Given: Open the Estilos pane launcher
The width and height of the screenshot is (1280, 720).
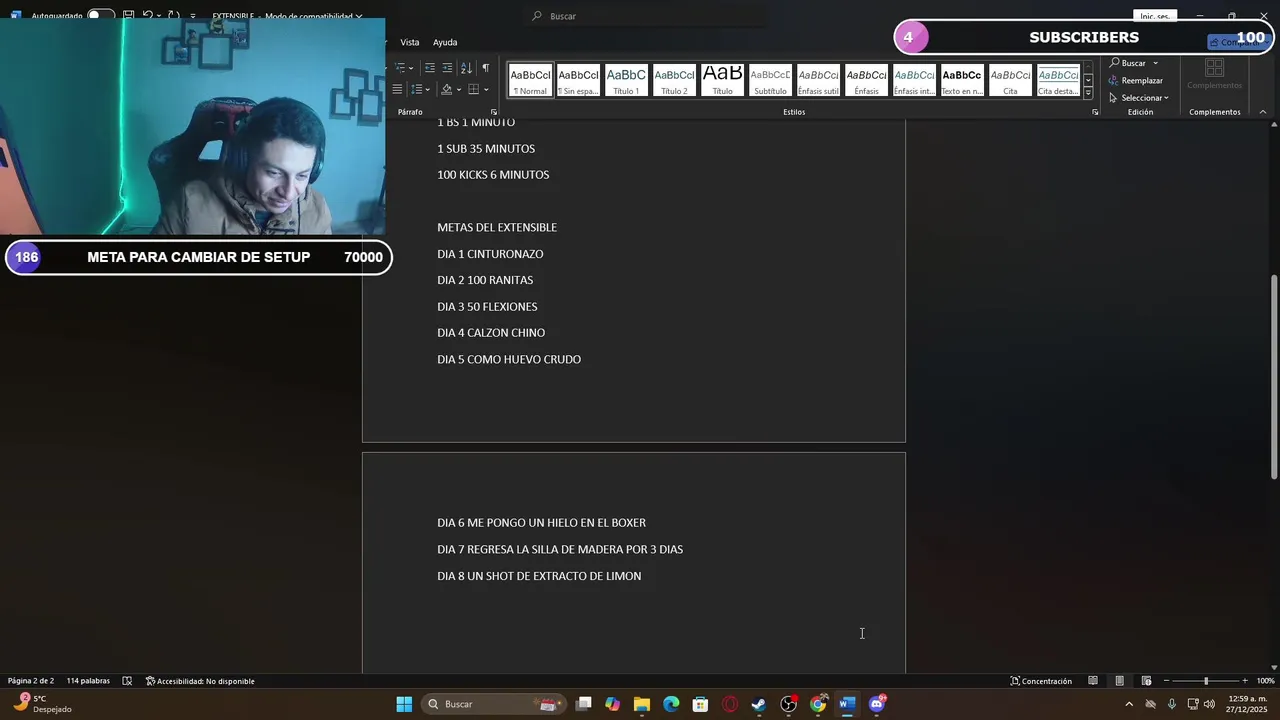Looking at the screenshot, I should [1095, 112].
